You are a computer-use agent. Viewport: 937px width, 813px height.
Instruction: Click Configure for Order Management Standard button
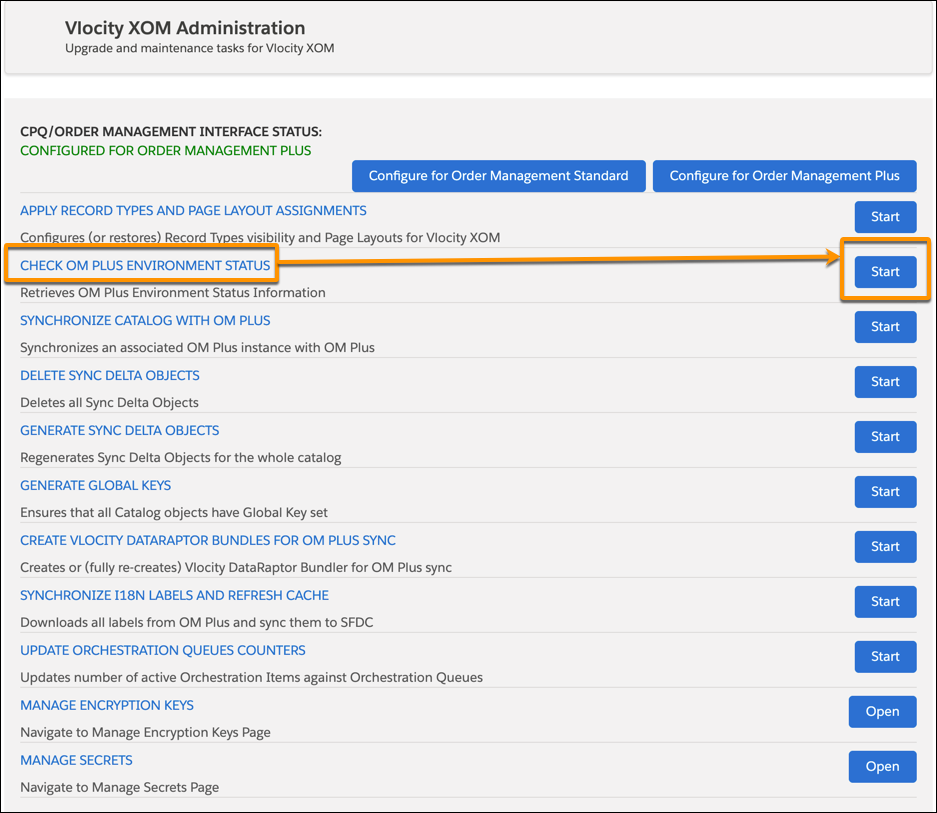click(498, 176)
